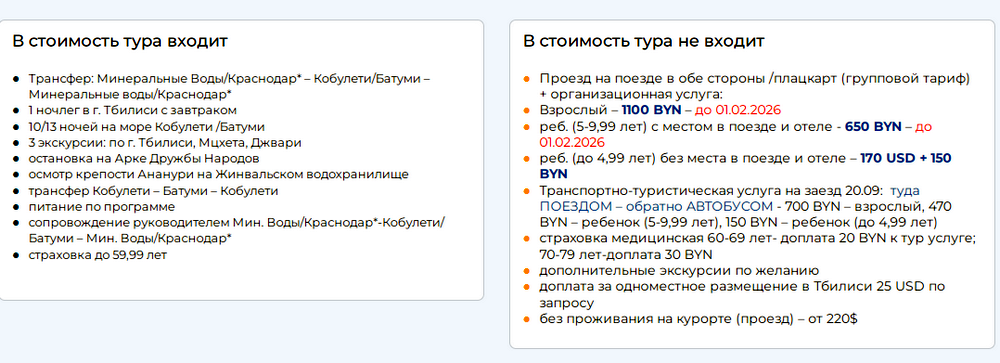Image resolution: width=1000 pixels, height=363 pixels.
Task: Click the bold '650 BYN' child price
Action: coord(873,126)
